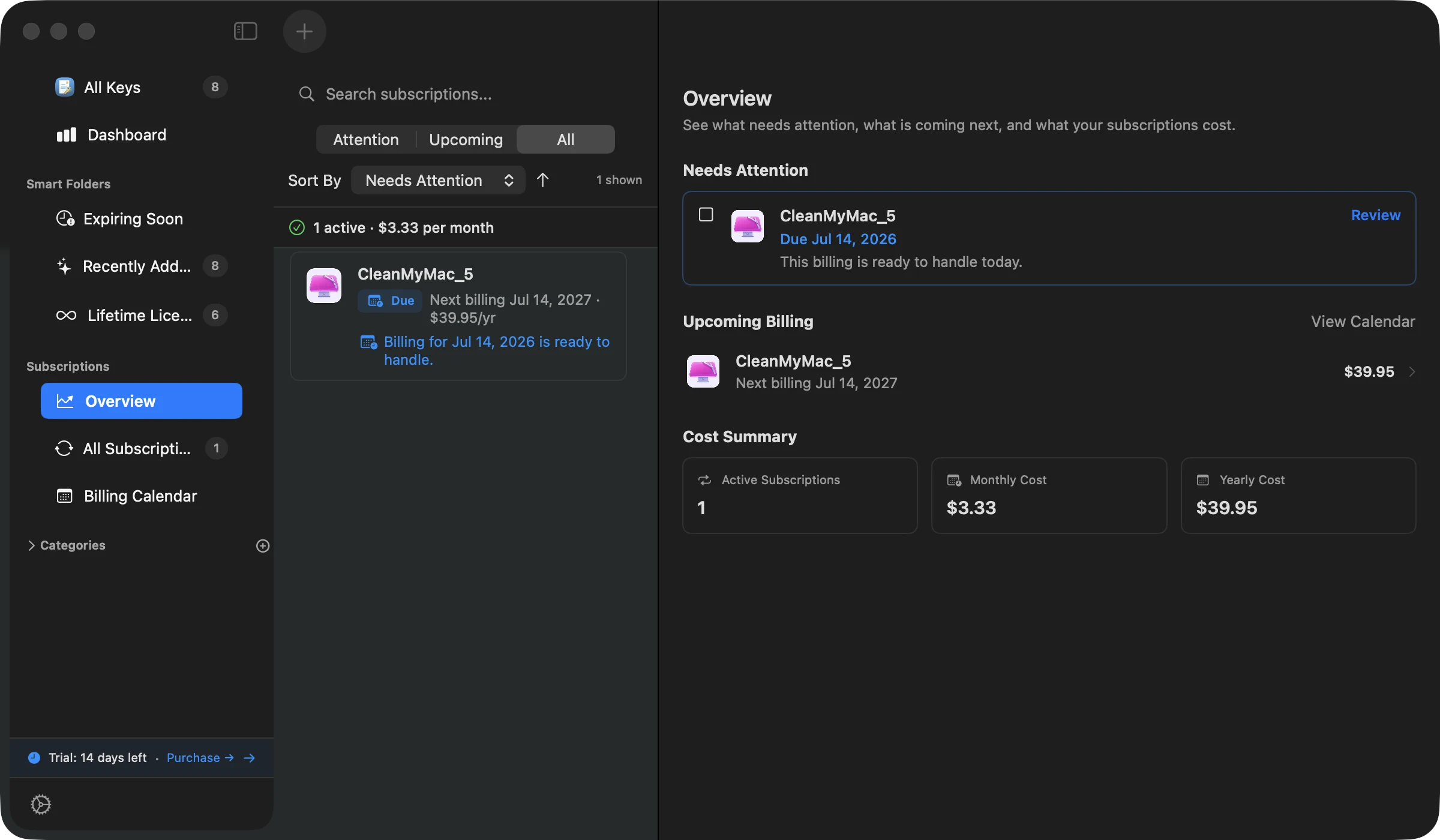Image resolution: width=1440 pixels, height=840 pixels.
Task: Click the 'Trial: 14 days left' text
Action: 97,758
